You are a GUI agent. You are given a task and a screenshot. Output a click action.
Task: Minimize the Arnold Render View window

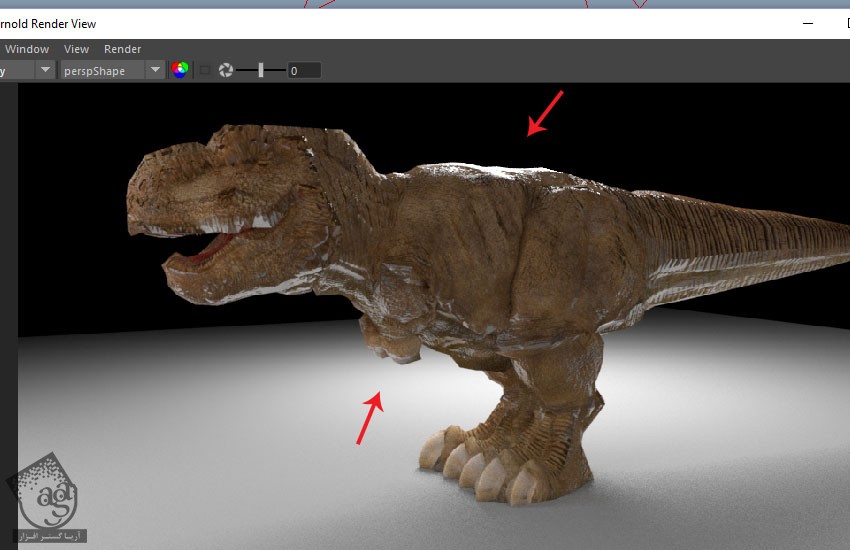click(808, 24)
